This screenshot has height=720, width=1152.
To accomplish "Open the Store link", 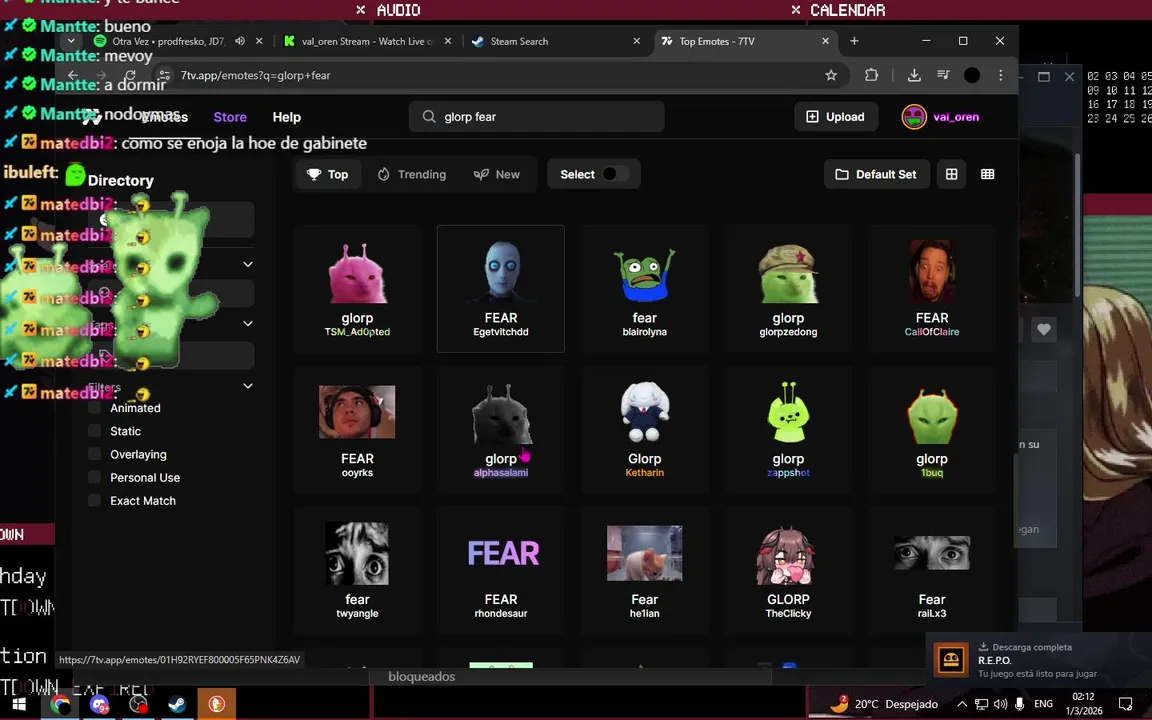I will click(x=230, y=117).
